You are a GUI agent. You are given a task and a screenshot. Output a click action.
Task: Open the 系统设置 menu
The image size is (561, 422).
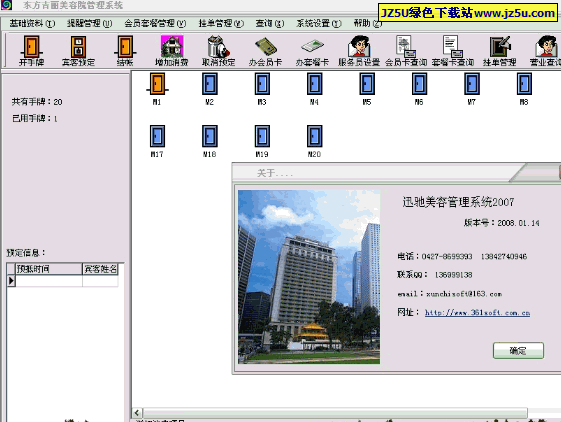(319, 24)
